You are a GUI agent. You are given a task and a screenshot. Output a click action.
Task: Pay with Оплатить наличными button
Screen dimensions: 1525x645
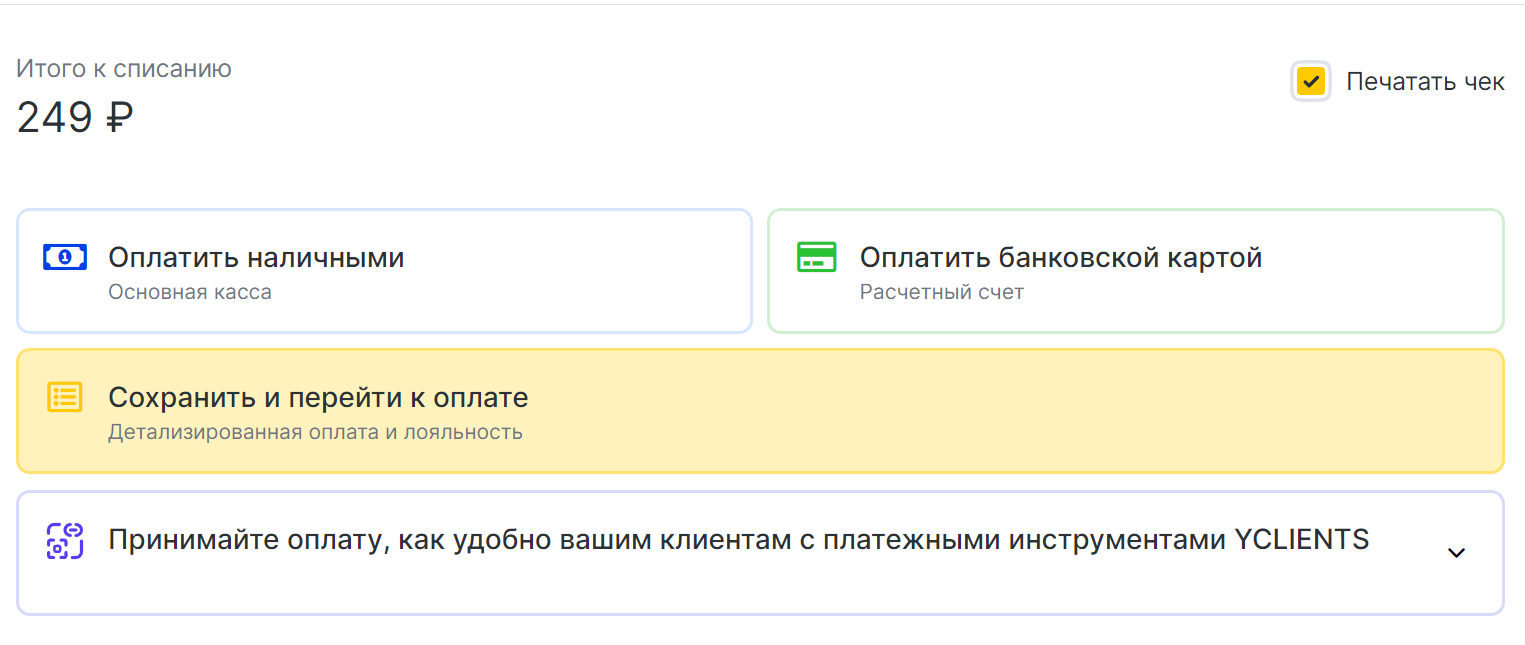(384, 271)
